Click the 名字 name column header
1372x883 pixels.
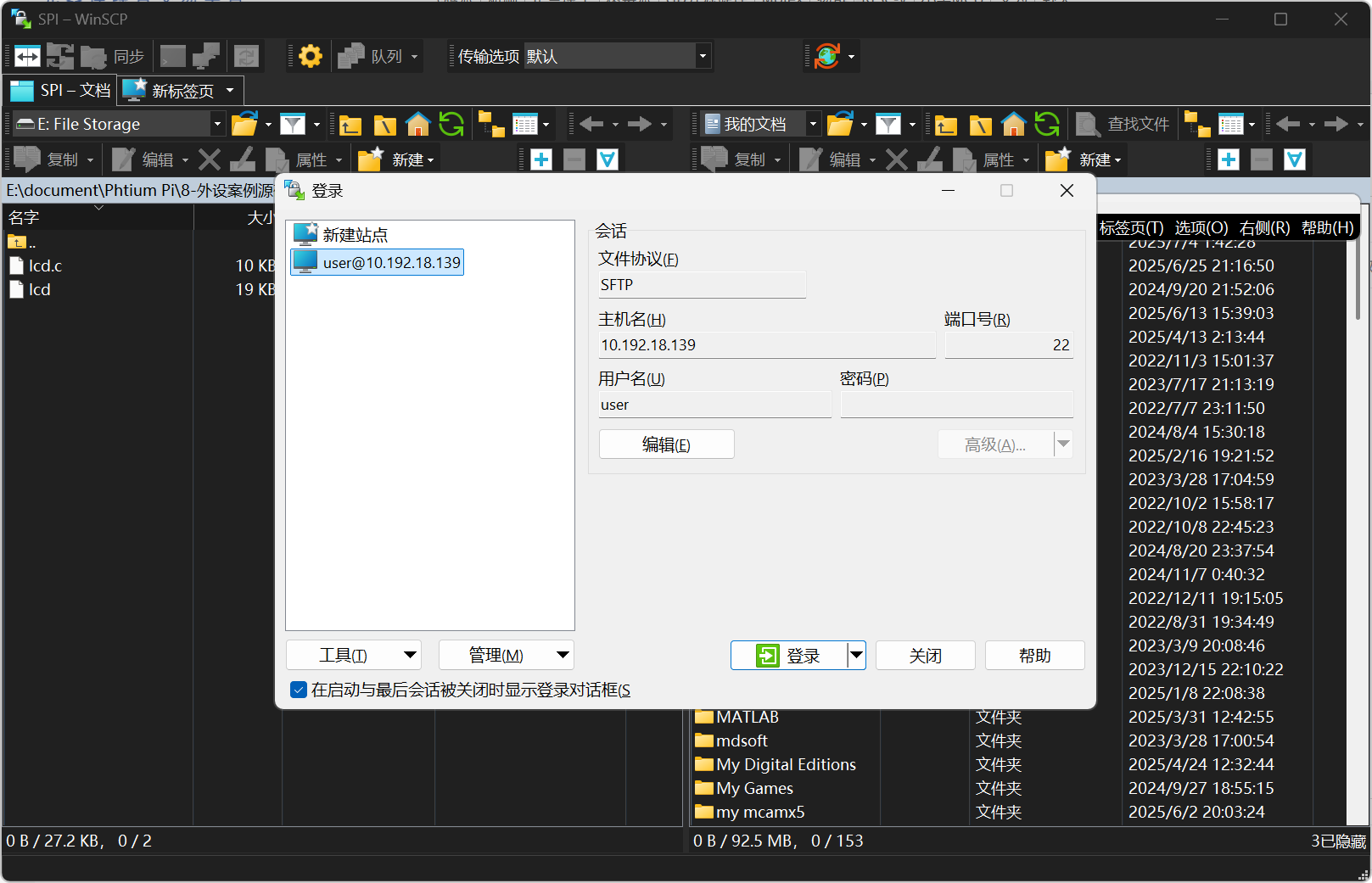click(x=98, y=217)
